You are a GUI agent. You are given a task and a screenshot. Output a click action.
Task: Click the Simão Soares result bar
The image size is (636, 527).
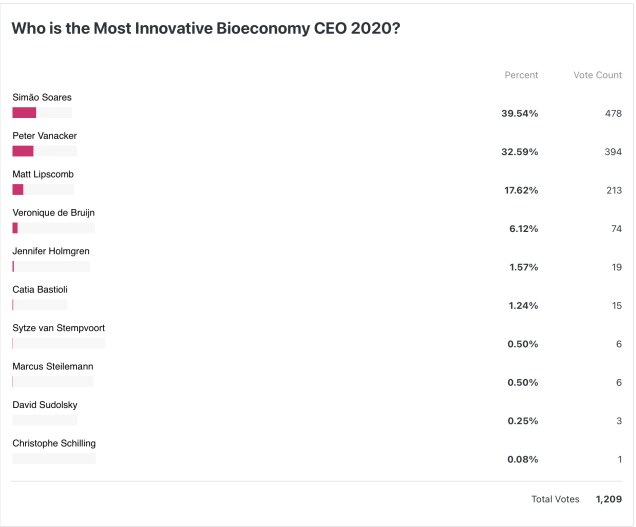tap(42, 113)
